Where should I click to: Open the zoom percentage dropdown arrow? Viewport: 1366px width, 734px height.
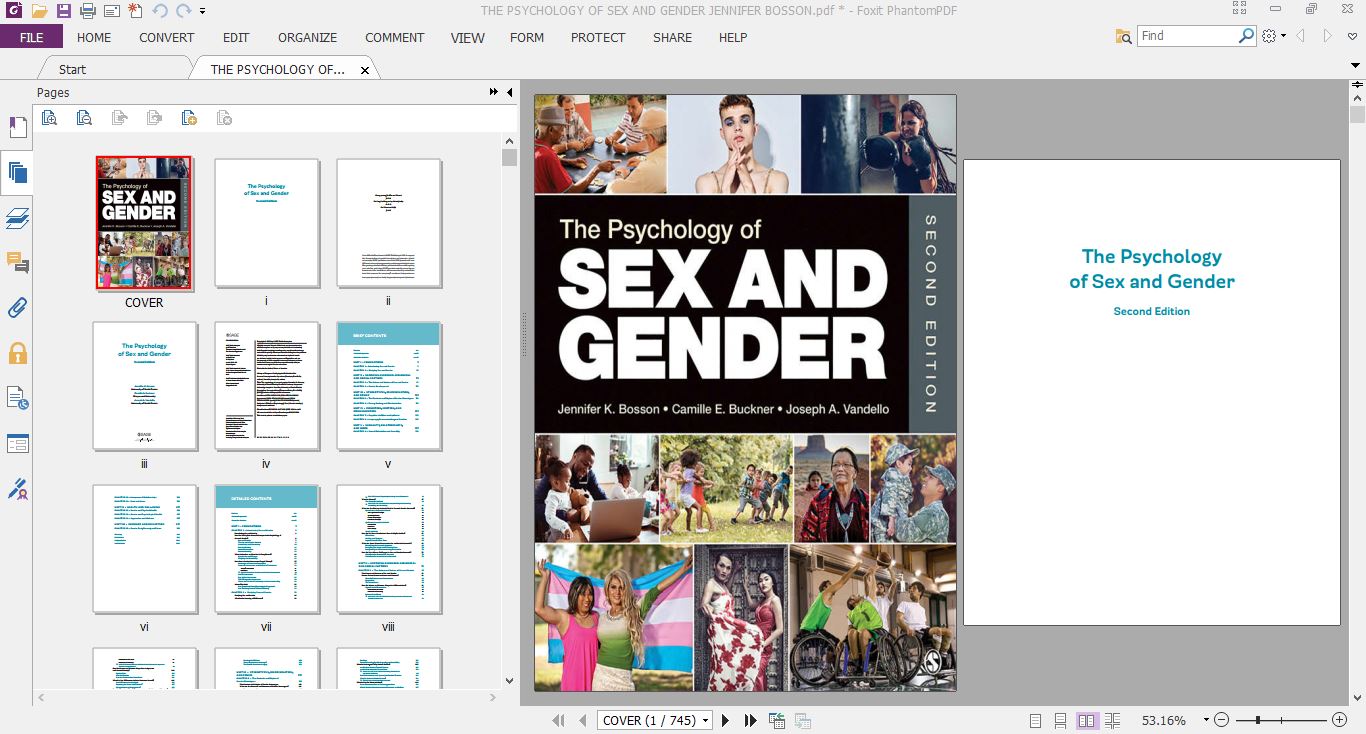(1206, 720)
